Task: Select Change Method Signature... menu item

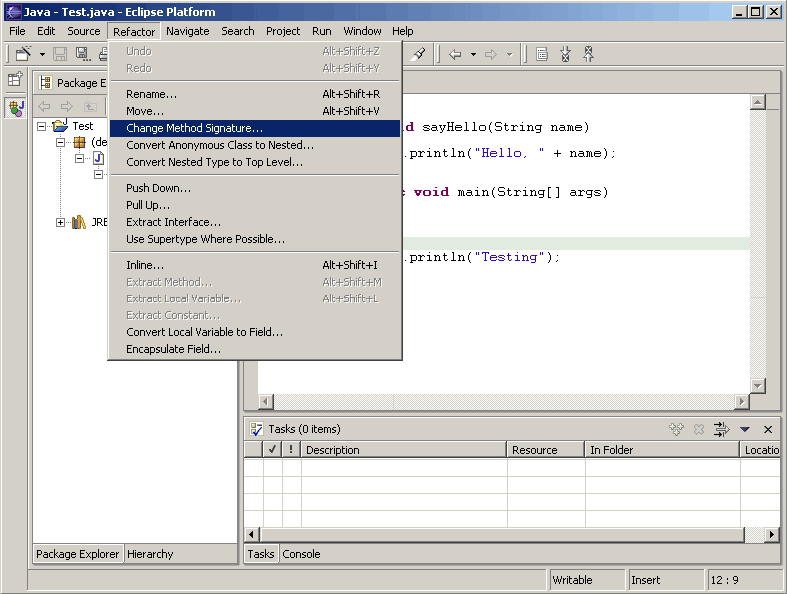Action: click(x=255, y=128)
